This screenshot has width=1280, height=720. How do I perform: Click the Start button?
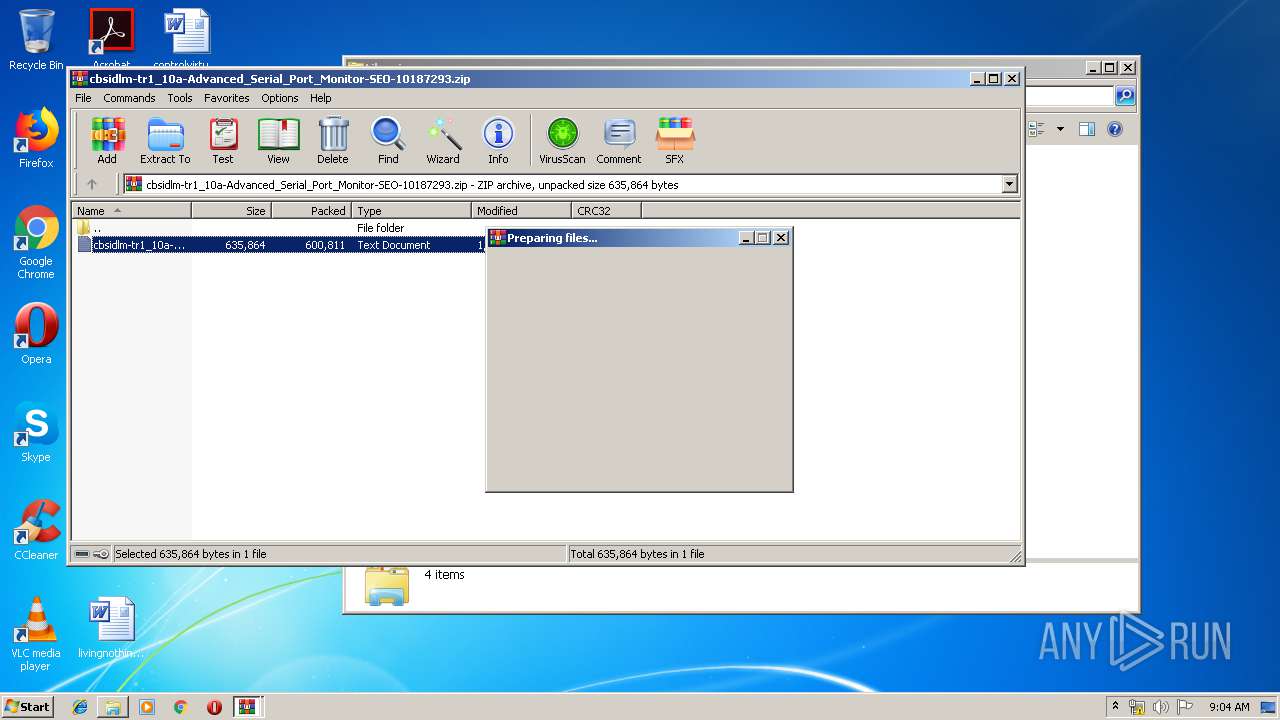click(x=28, y=706)
